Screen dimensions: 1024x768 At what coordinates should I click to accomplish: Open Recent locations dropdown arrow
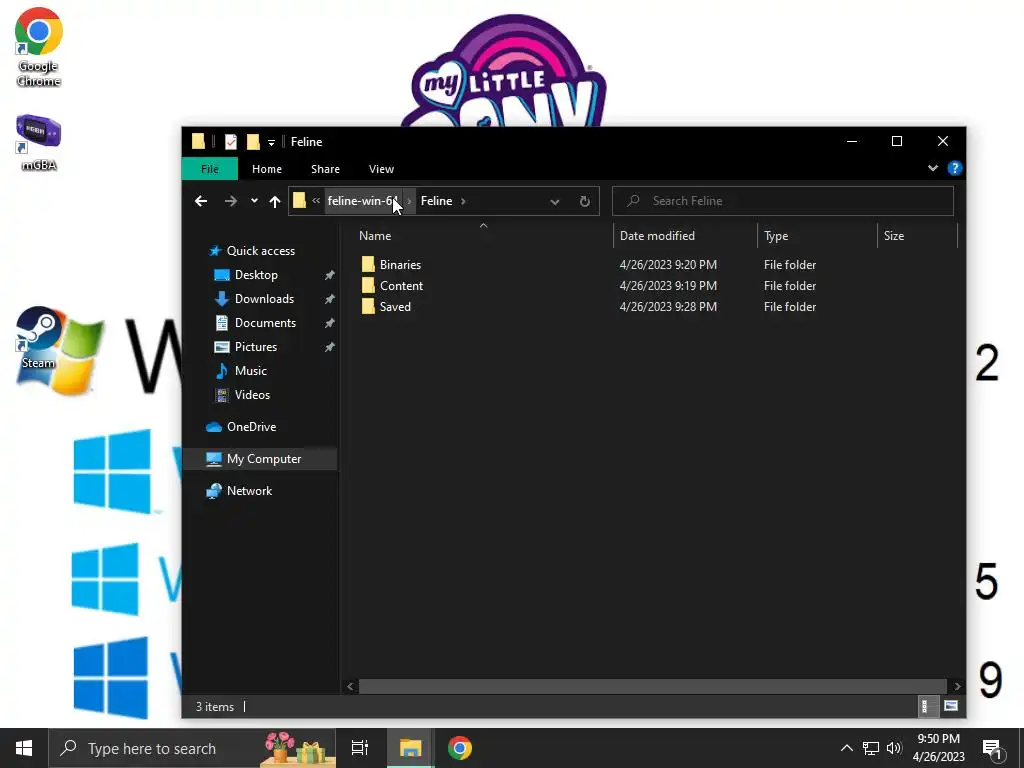click(254, 201)
